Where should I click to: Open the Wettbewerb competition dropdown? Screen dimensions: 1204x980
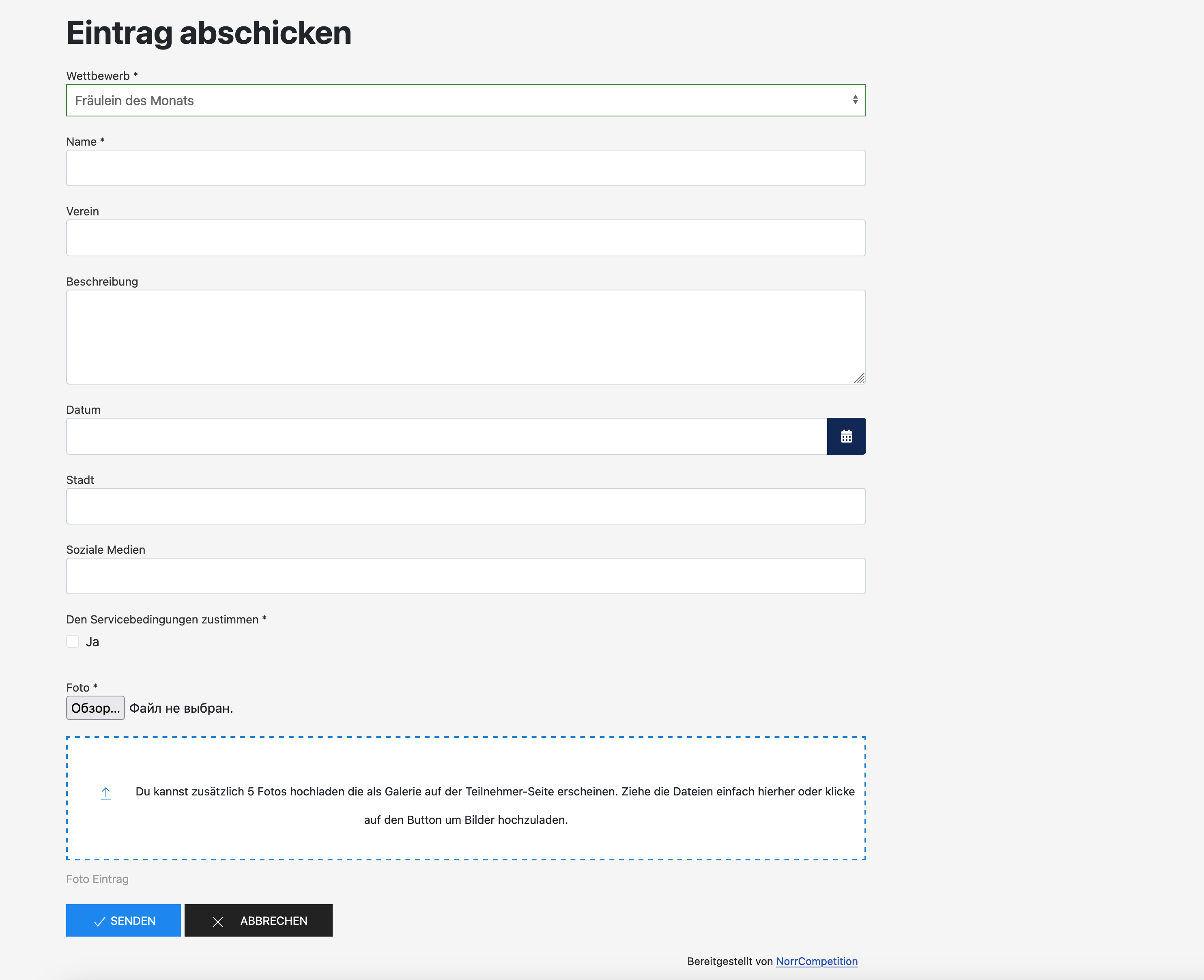[466, 100]
